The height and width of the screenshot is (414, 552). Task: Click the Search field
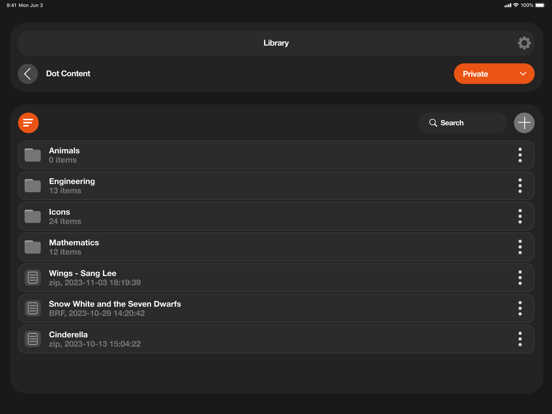(x=463, y=123)
